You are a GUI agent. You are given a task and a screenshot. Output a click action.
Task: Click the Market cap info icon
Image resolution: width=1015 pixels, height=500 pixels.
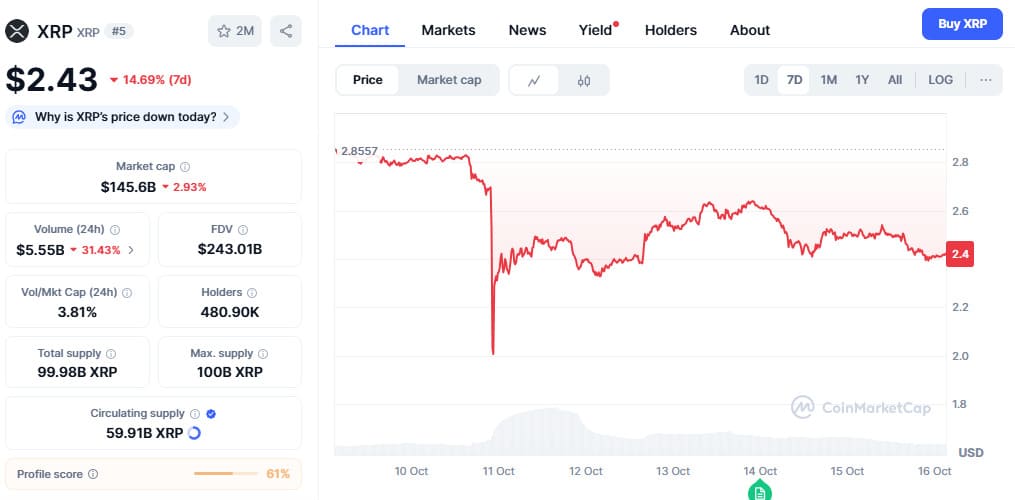(x=185, y=167)
